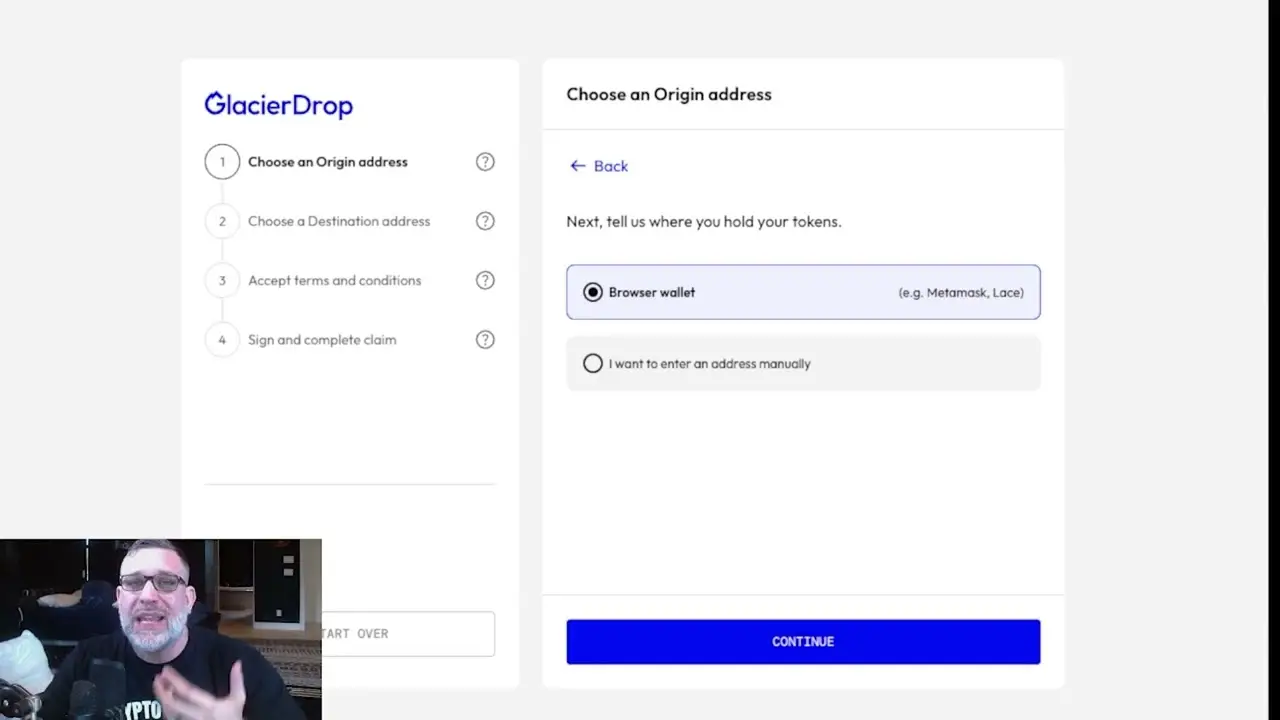Open help icon for Sign and complete claim
This screenshot has height=720, width=1280.
pyautogui.click(x=485, y=340)
